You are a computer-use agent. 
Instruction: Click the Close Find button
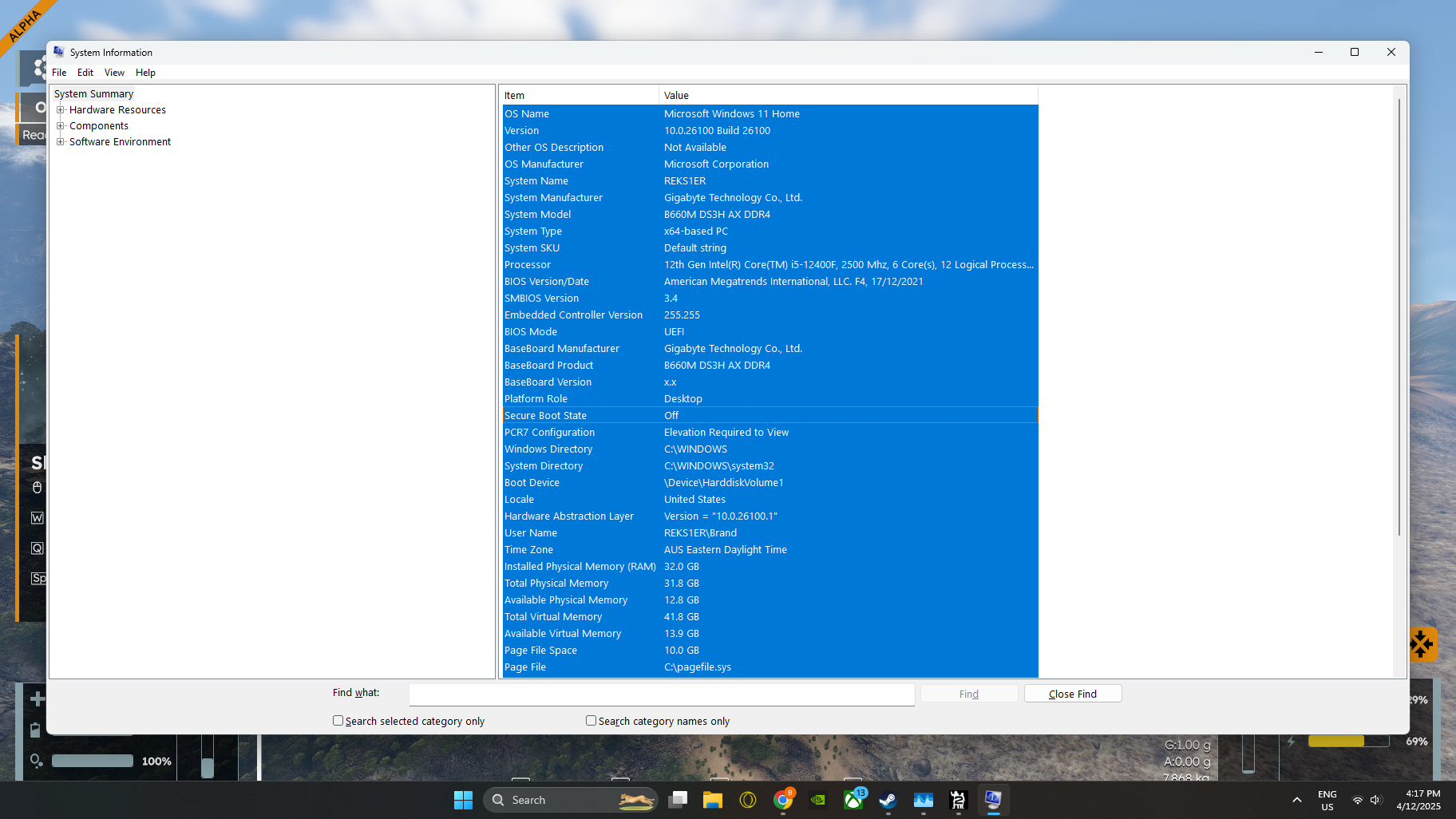pyautogui.click(x=1072, y=694)
